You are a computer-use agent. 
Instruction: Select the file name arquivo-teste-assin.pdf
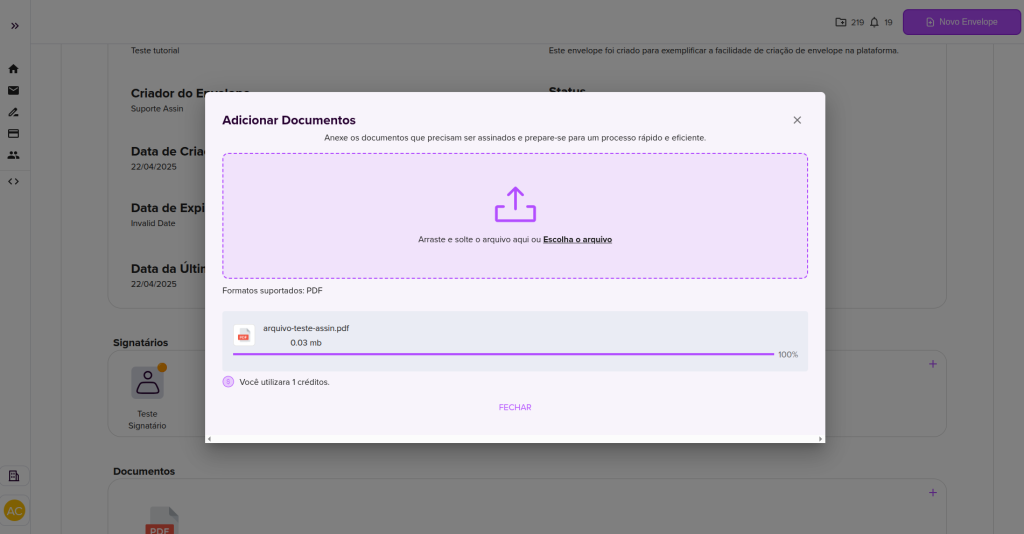click(306, 328)
